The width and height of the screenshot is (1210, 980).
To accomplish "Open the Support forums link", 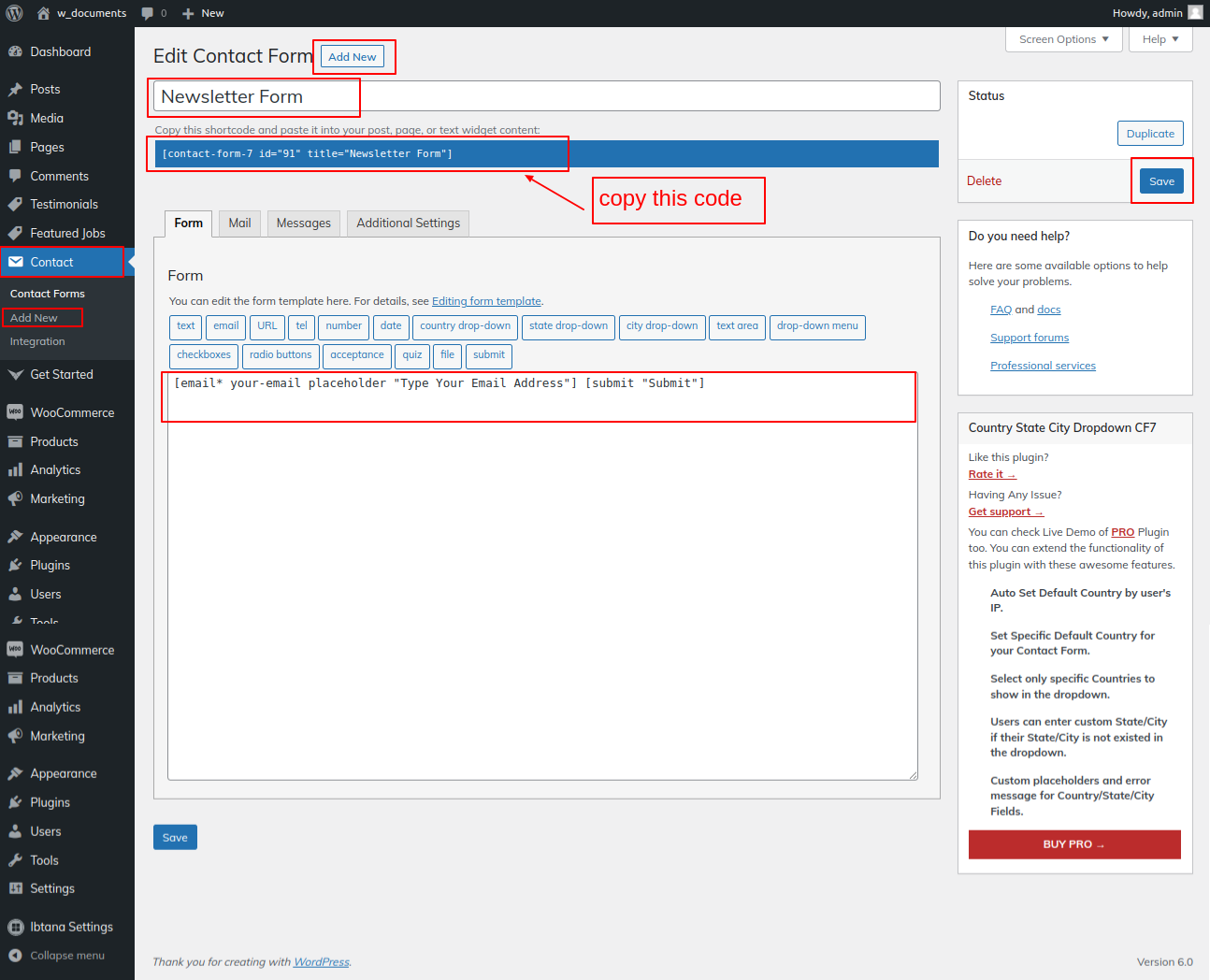I will coord(1030,338).
